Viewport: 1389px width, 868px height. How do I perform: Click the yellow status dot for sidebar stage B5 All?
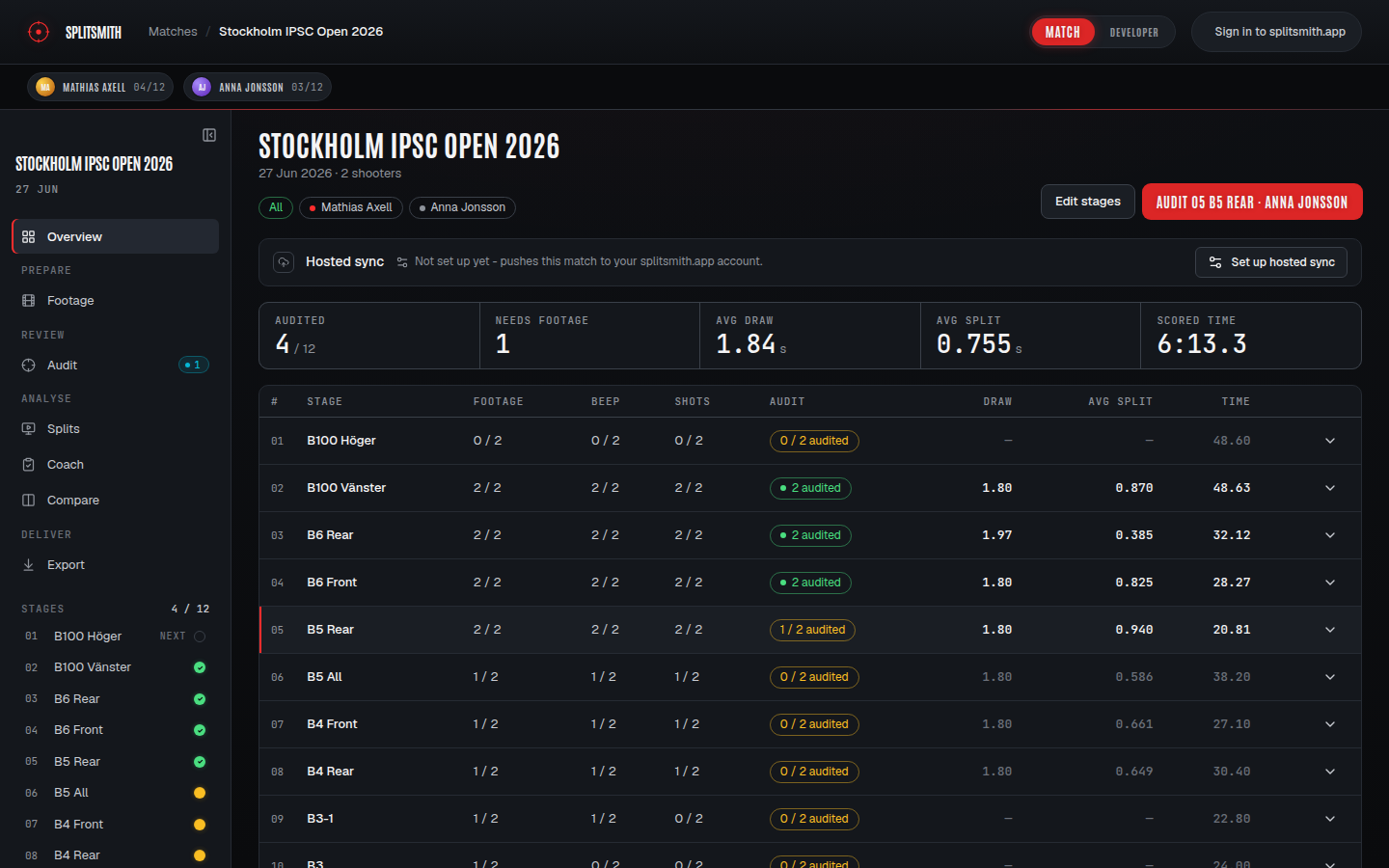tap(200, 793)
